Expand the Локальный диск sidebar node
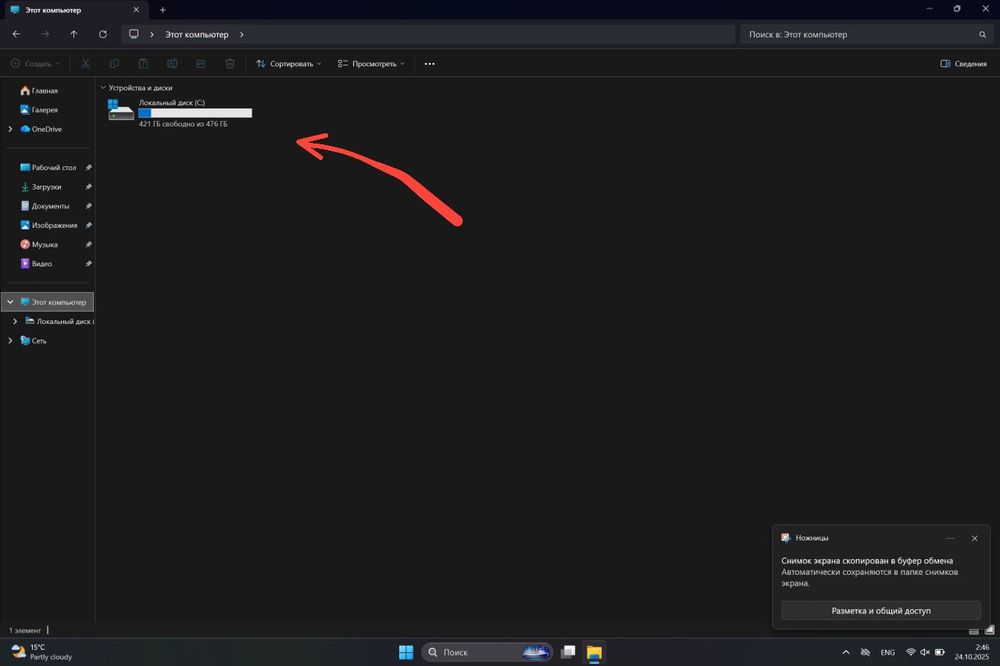Image resolution: width=1000 pixels, height=666 pixels. click(x=15, y=322)
